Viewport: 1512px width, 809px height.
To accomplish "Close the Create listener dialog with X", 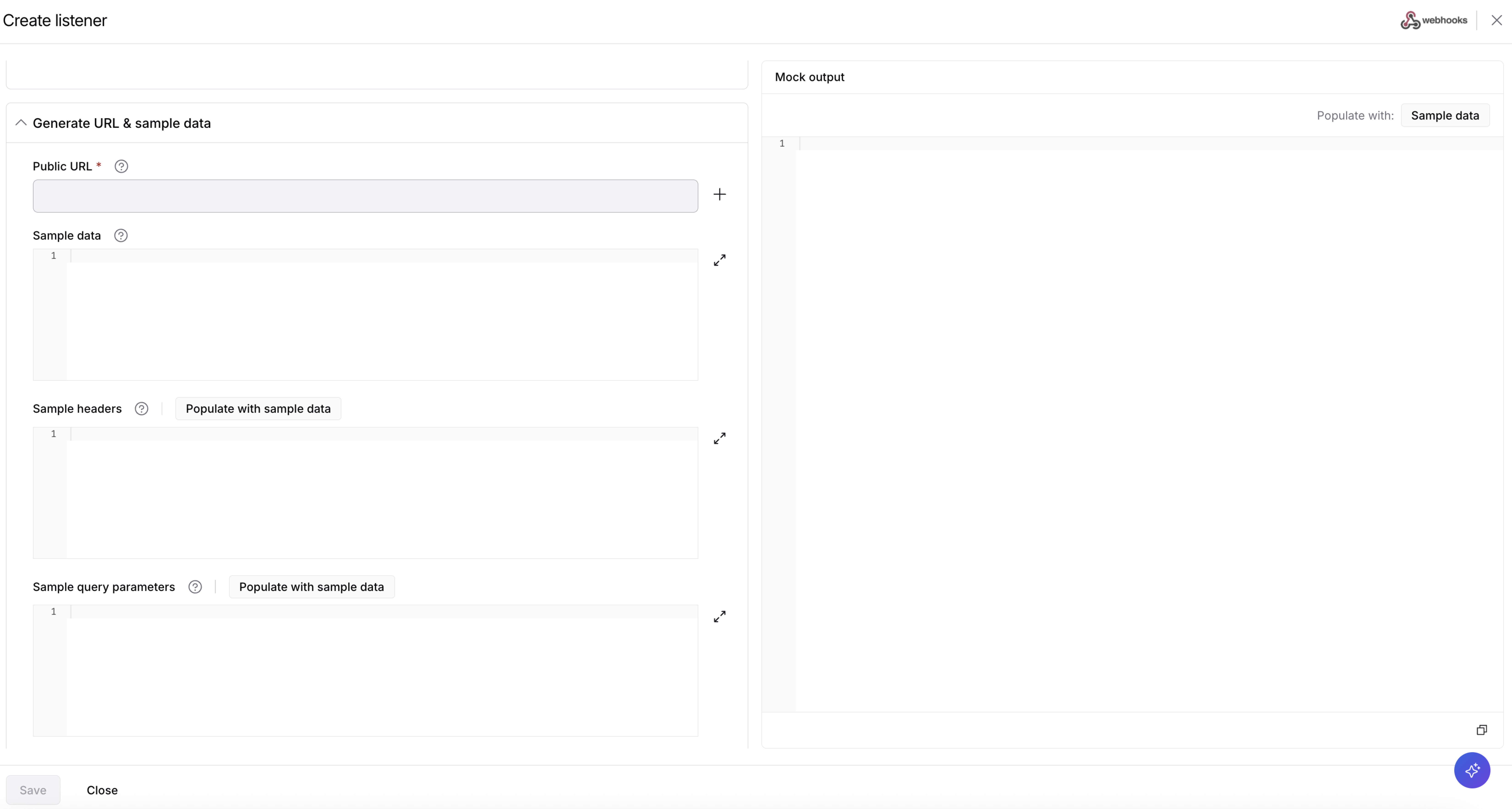I will pos(1497,21).
